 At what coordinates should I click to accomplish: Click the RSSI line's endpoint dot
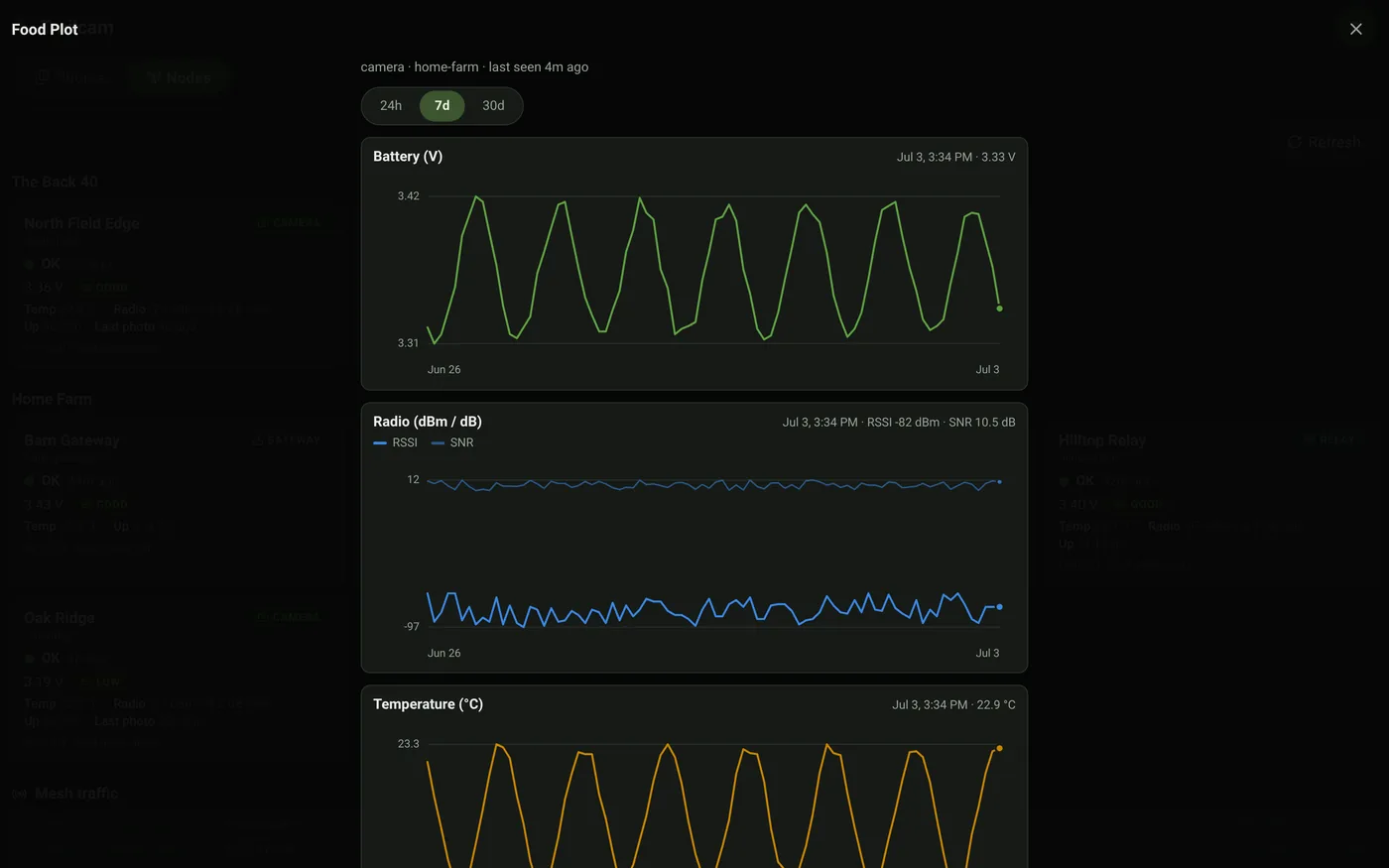pos(999,606)
